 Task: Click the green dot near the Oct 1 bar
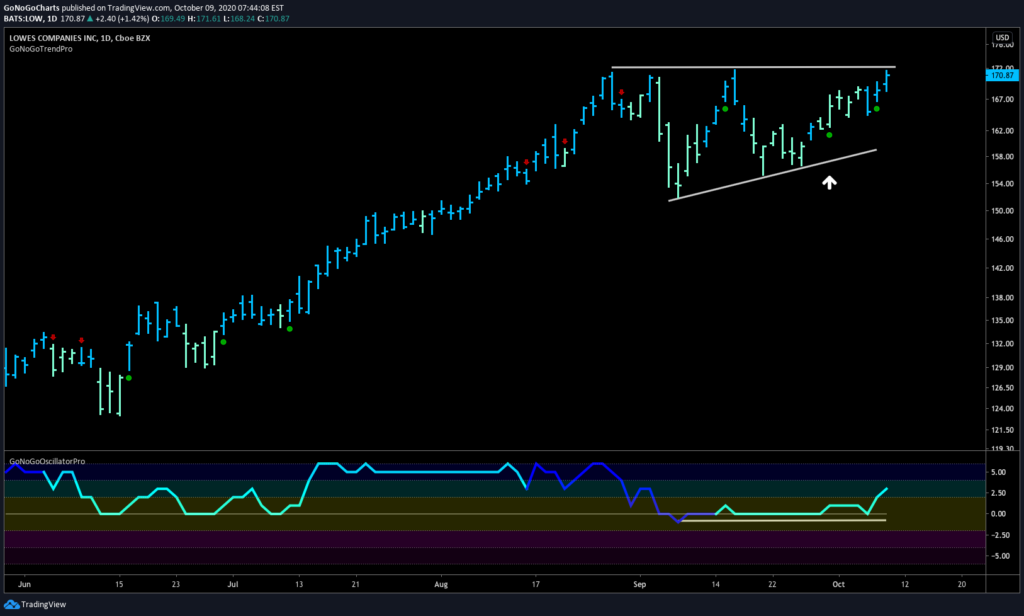(829, 135)
